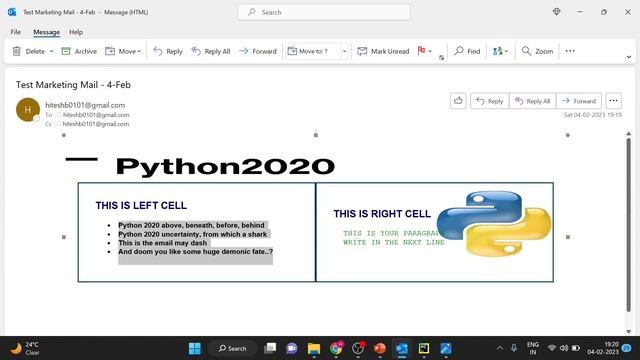Open the Windows Start menu
The image size is (640, 360).
(x=195, y=348)
